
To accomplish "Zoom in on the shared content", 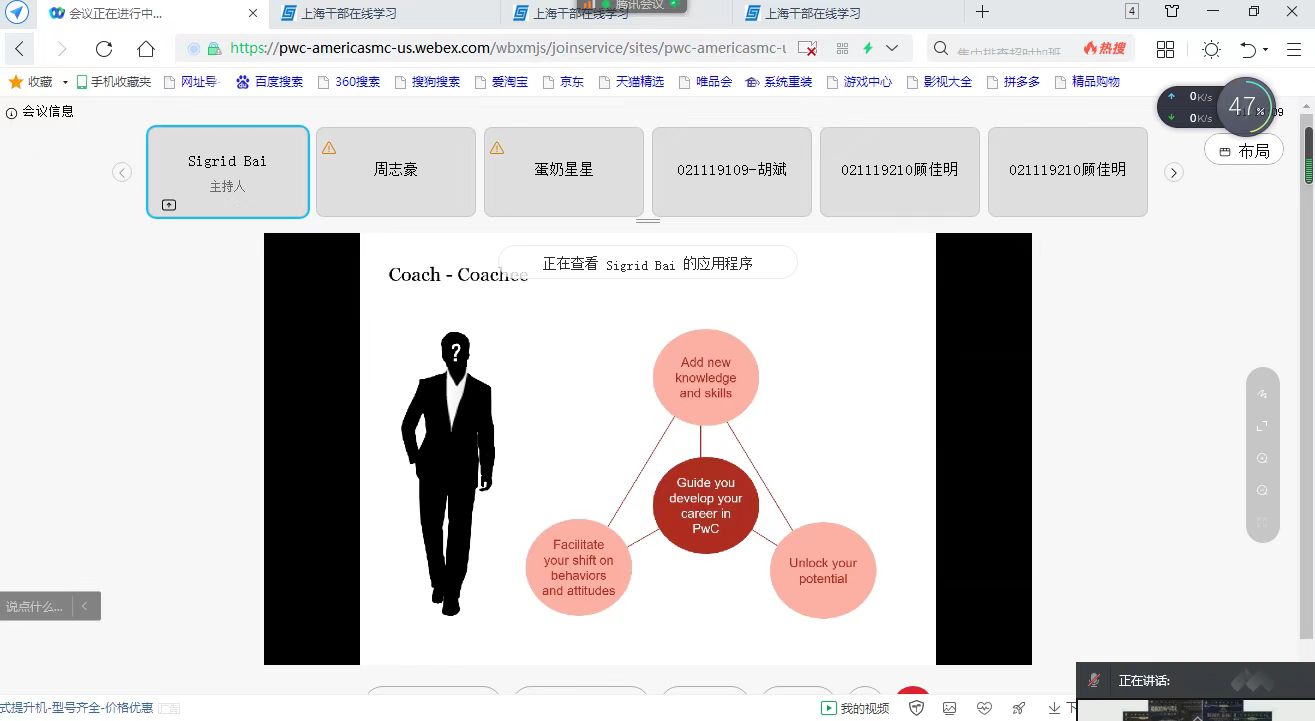I will [x=1262, y=458].
